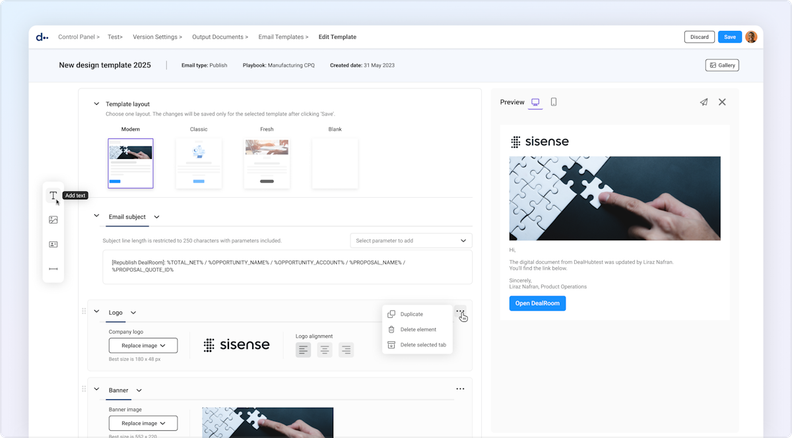Click the Edit Template breadcrumb text
This screenshot has height=438, width=792.
click(337, 37)
